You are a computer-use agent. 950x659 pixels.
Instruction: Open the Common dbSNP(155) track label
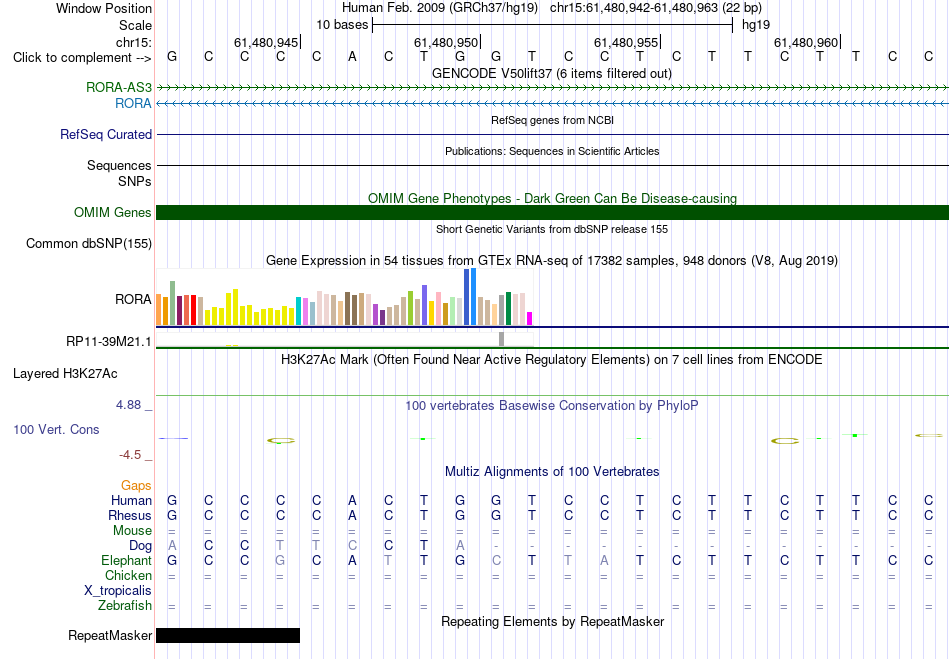coord(89,243)
